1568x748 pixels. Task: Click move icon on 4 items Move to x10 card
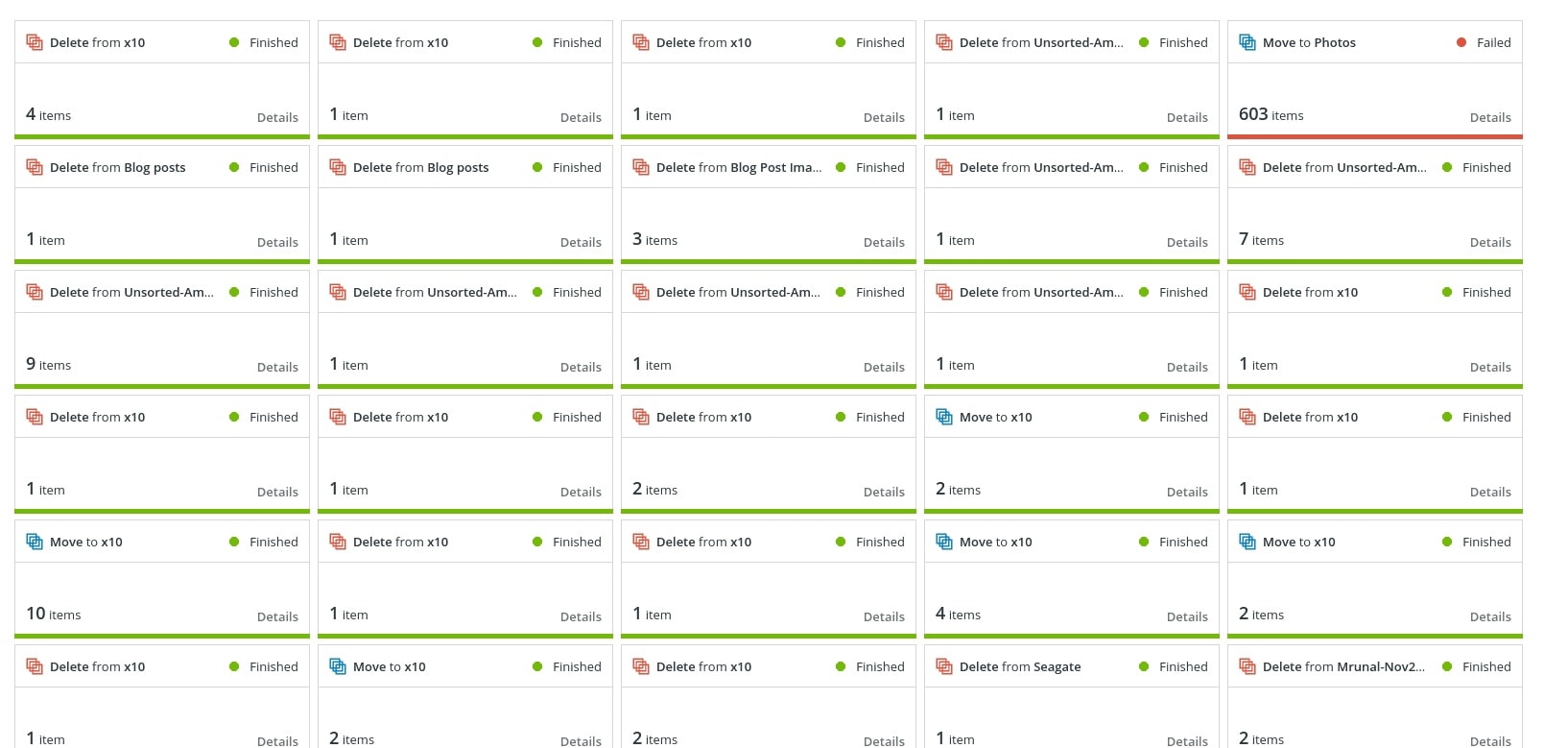[x=944, y=542]
